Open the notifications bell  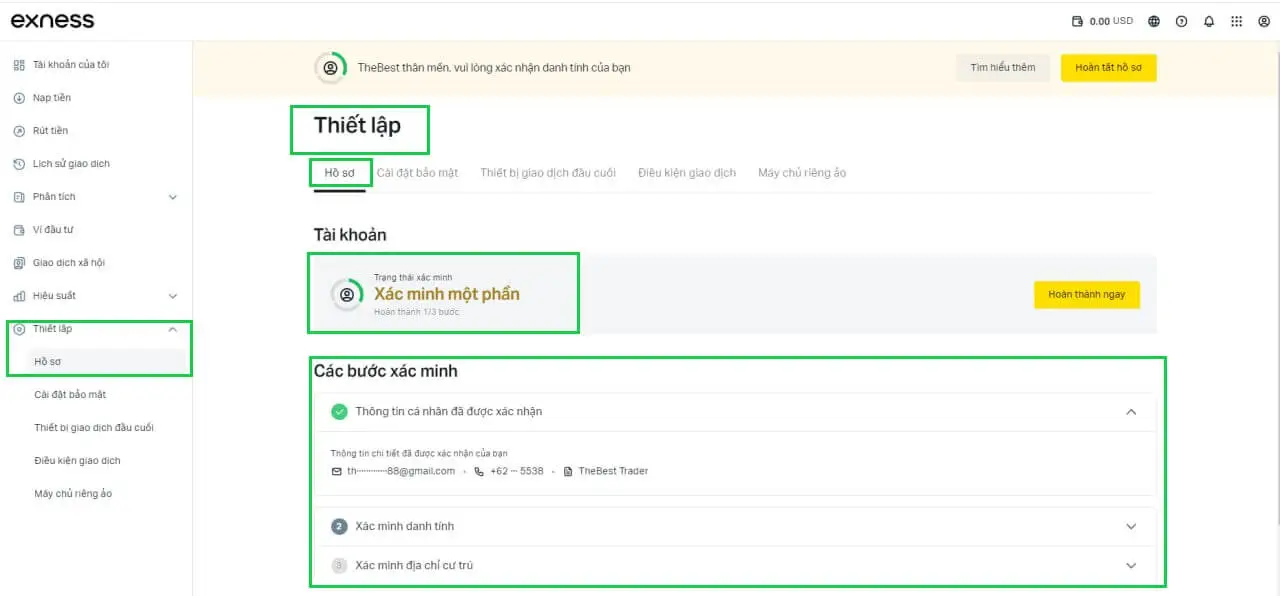tap(1209, 21)
